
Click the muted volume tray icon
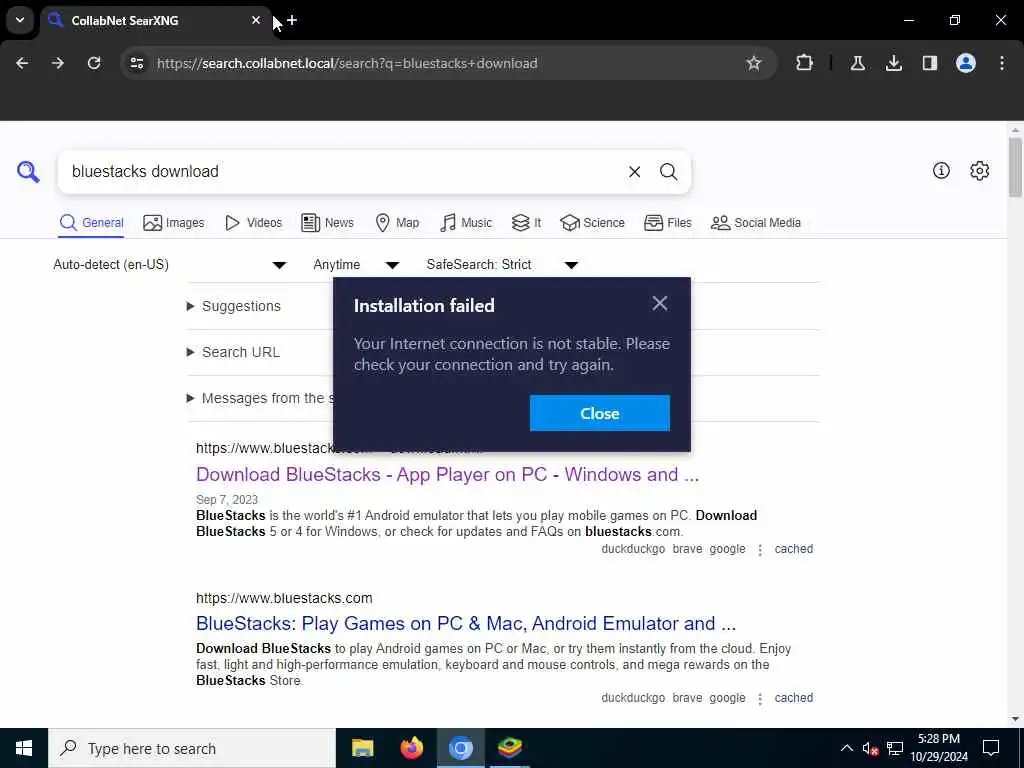pos(870,748)
